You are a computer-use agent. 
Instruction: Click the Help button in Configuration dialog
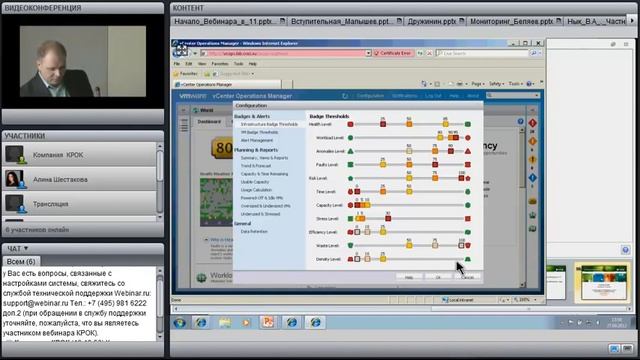point(409,277)
